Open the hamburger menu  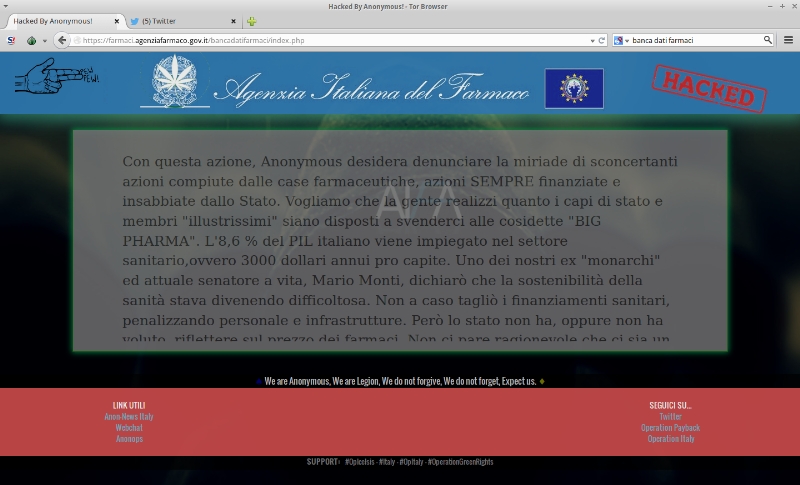tap(788, 40)
